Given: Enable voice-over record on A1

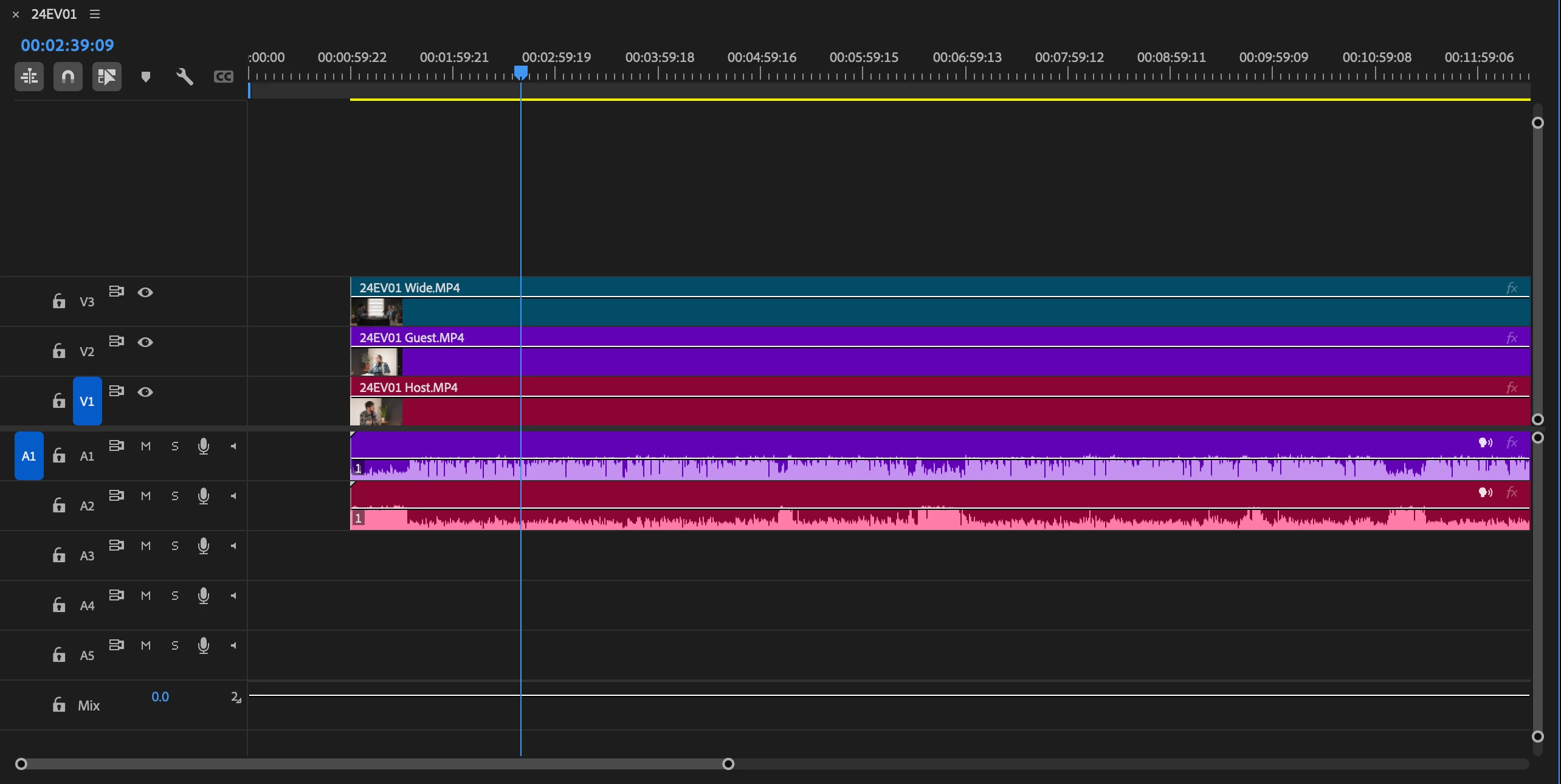Looking at the screenshot, I should pos(204,447).
